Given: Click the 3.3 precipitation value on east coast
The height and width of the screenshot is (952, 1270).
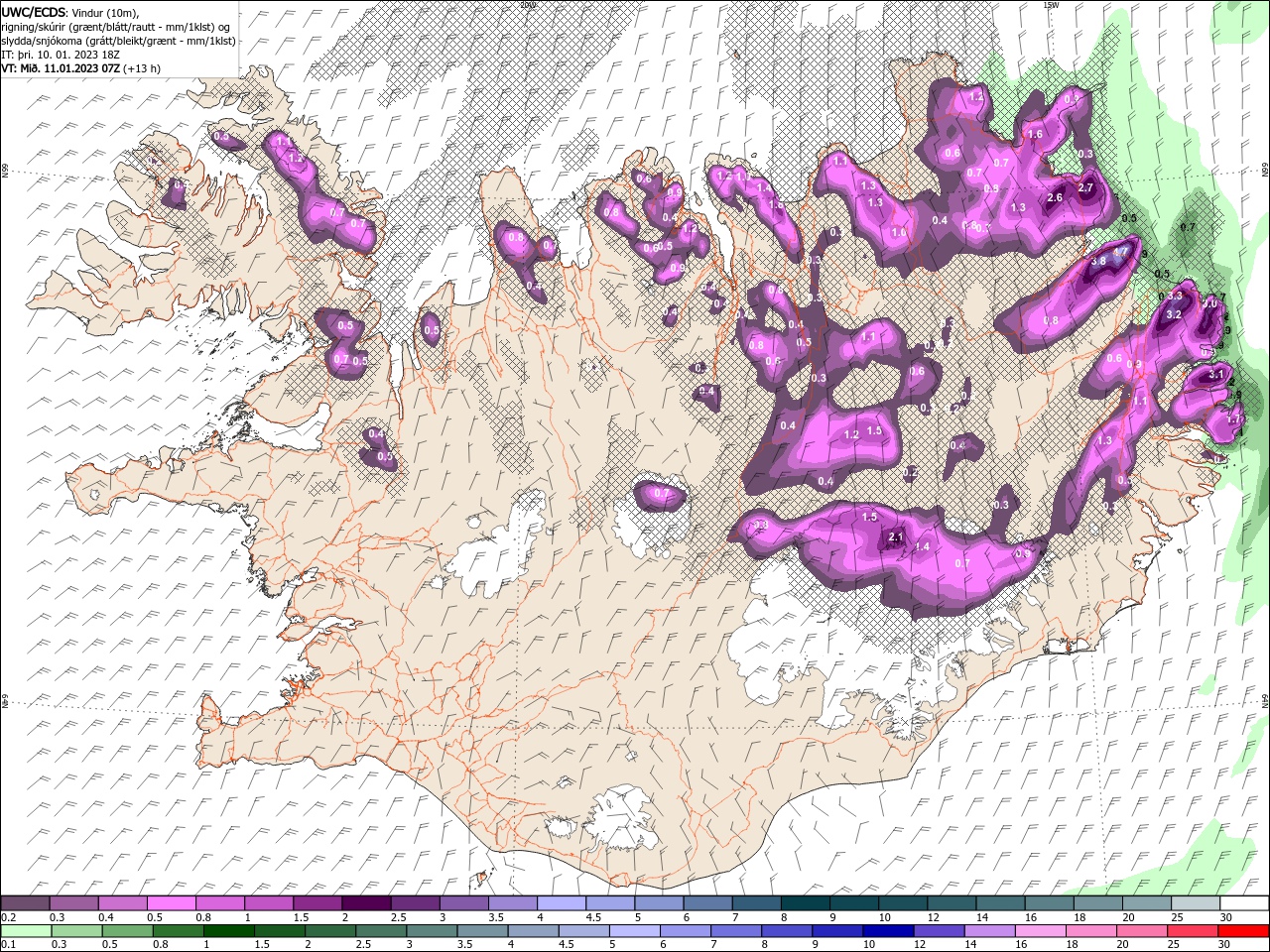Looking at the screenshot, I should pos(1176,296).
